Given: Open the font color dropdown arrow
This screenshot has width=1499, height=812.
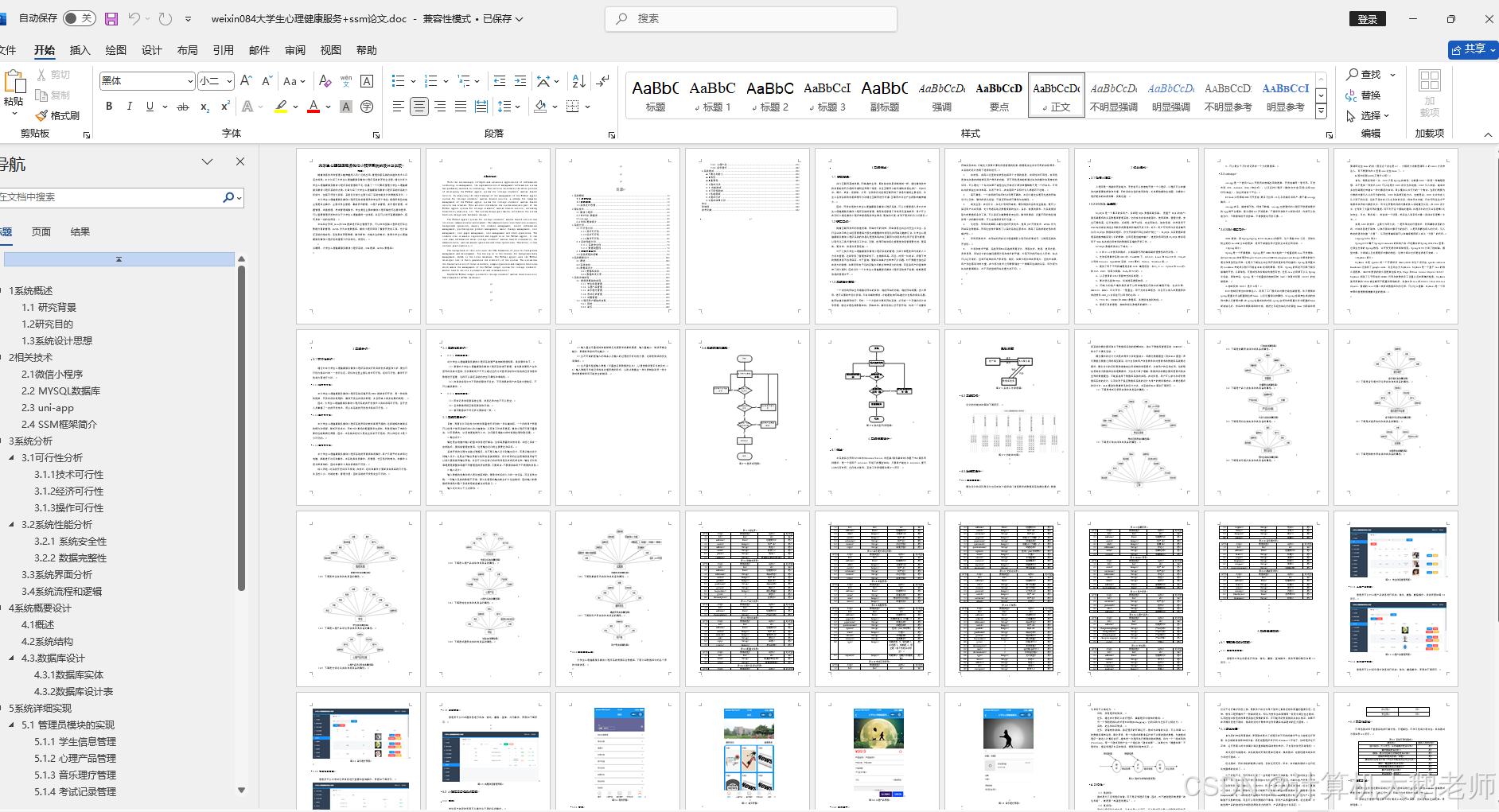Looking at the screenshot, I should pyautogui.click(x=328, y=107).
